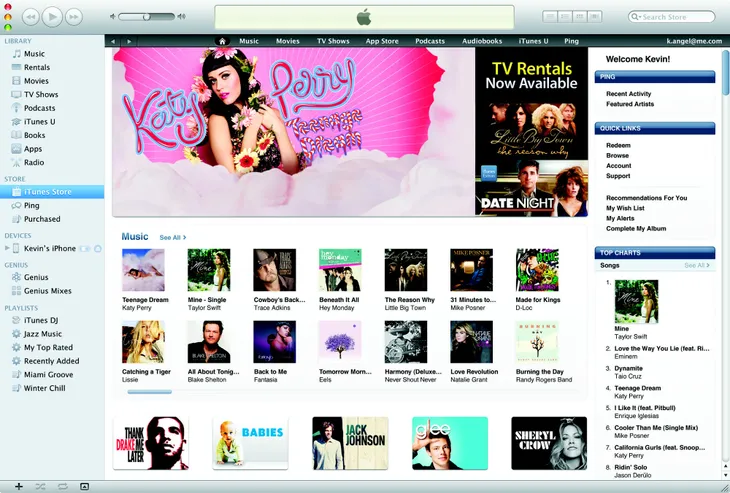Switch to the Cover Flow view button
The width and height of the screenshot is (730, 493).
click(x=595, y=17)
